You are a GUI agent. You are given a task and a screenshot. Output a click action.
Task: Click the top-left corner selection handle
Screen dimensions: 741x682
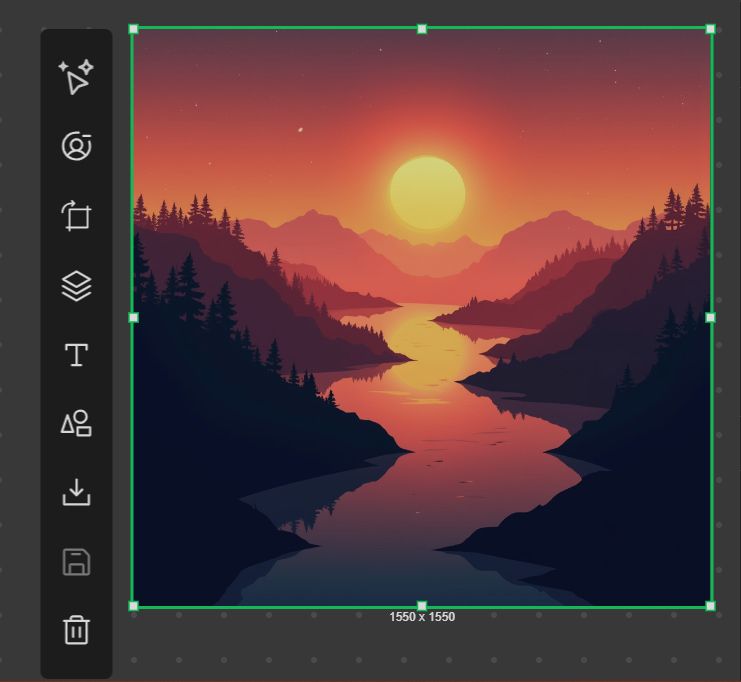pos(133,29)
